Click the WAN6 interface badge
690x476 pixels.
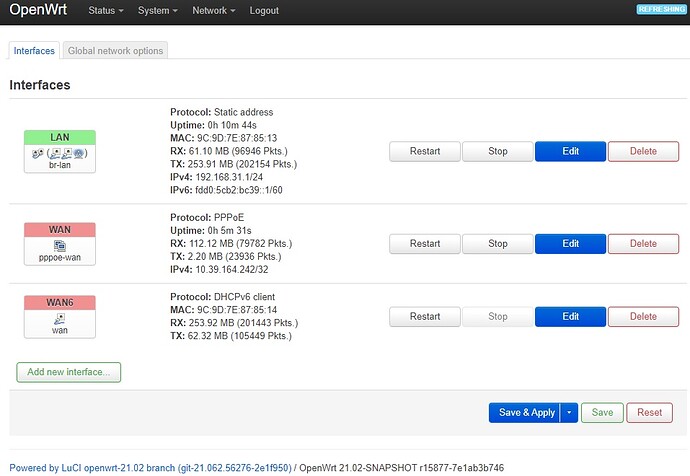pyautogui.click(x=60, y=317)
